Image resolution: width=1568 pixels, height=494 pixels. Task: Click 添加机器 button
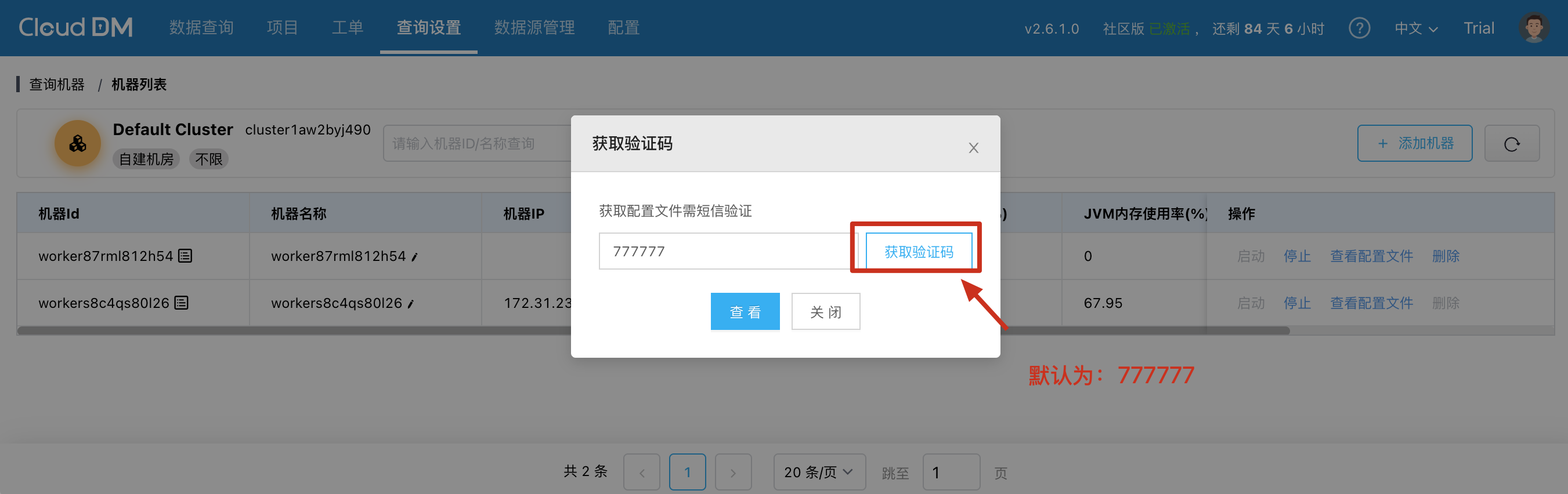[1415, 144]
